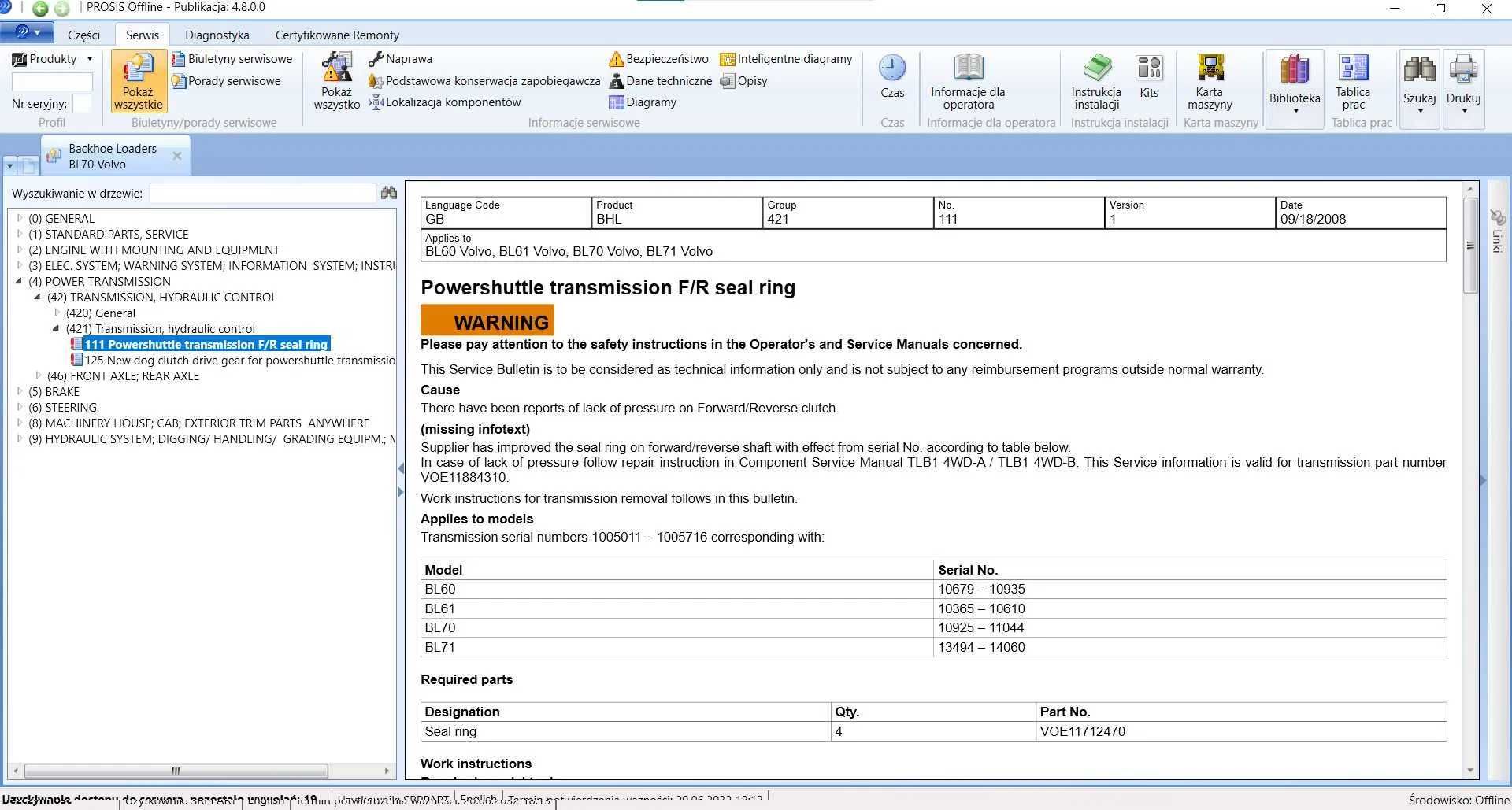The height and width of the screenshot is (810, 1512).
Task: Click the document vertical scrollbar thumb
Action: click(x=1470, y=245)
